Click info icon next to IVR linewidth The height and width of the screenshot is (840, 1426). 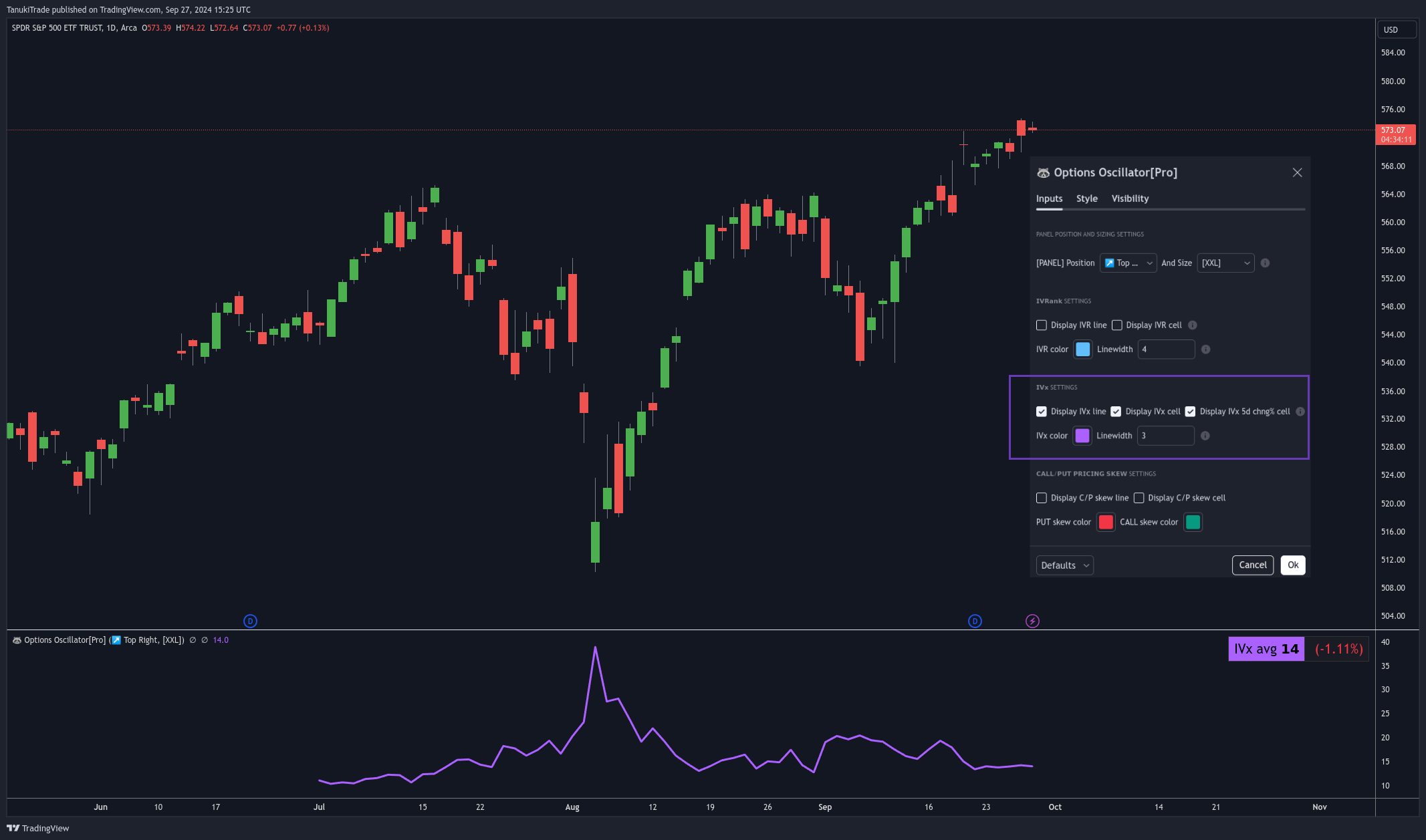coord(1205,349)
